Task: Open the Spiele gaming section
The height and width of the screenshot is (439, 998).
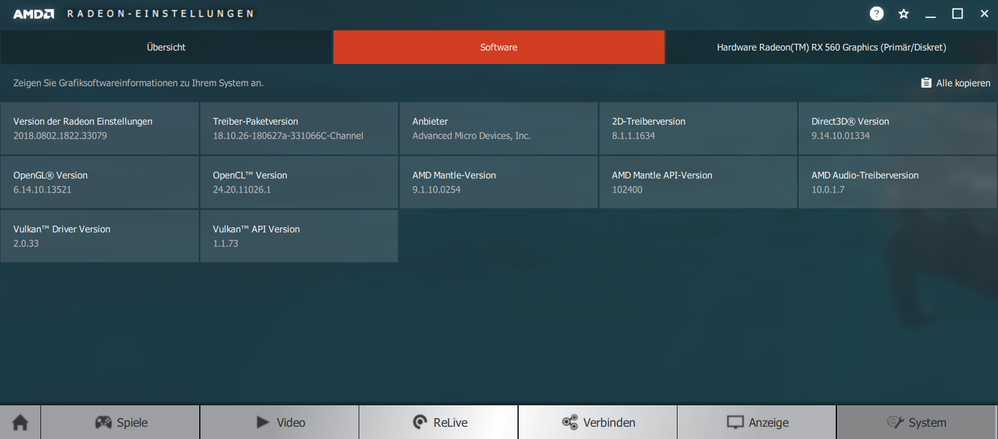Action: click(120, 422)
